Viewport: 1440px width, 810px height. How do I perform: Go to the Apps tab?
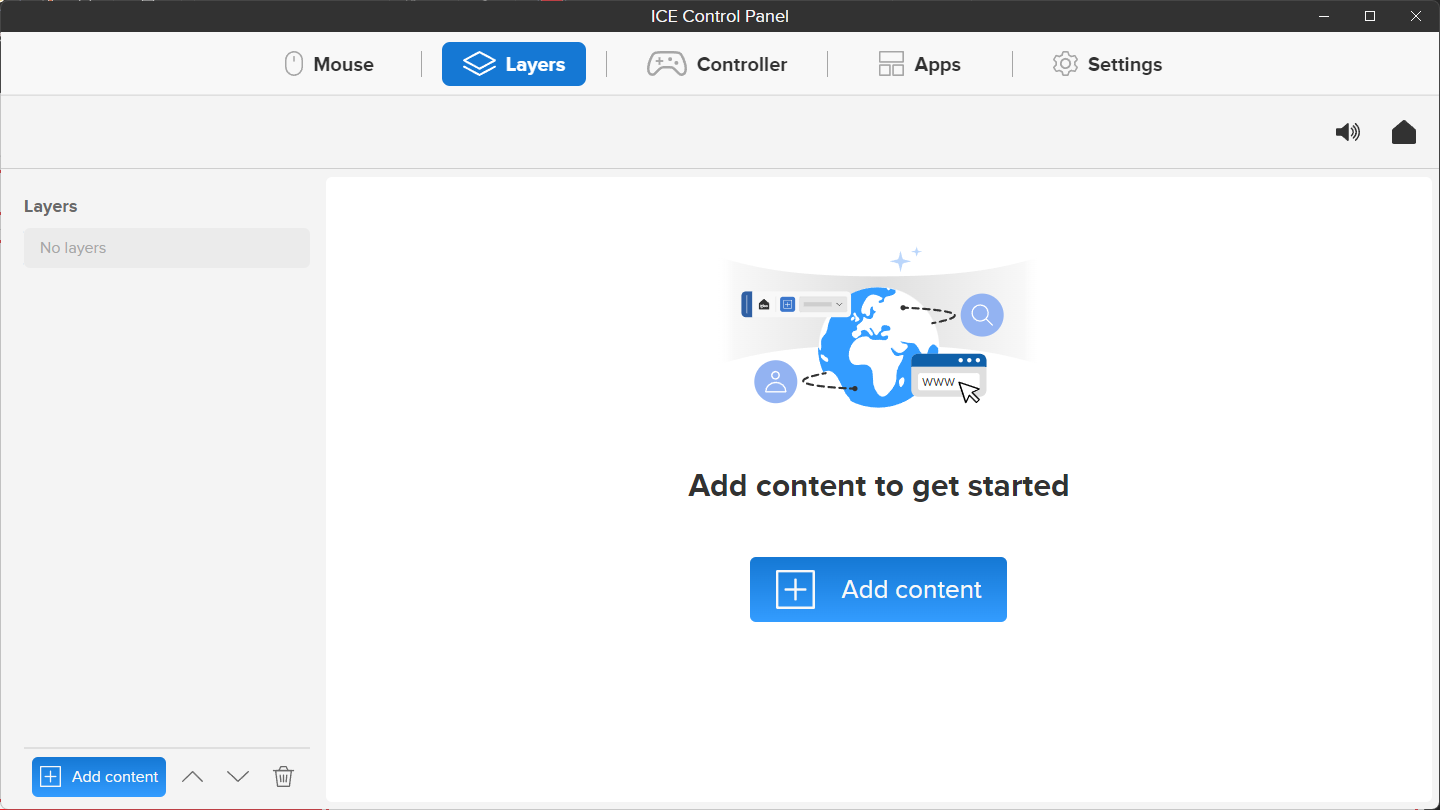click(919, 64)
